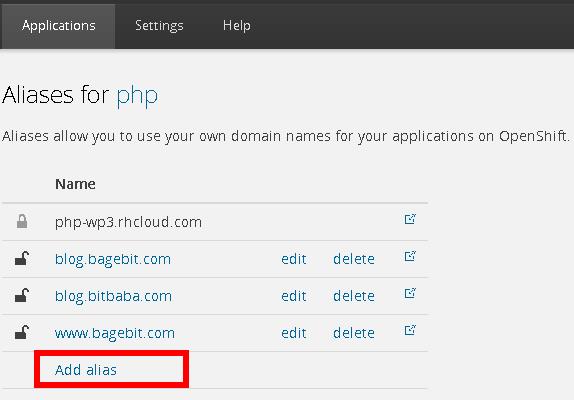
Task: Open external link icon for www.bagebit.com
Action: point(410,330)
